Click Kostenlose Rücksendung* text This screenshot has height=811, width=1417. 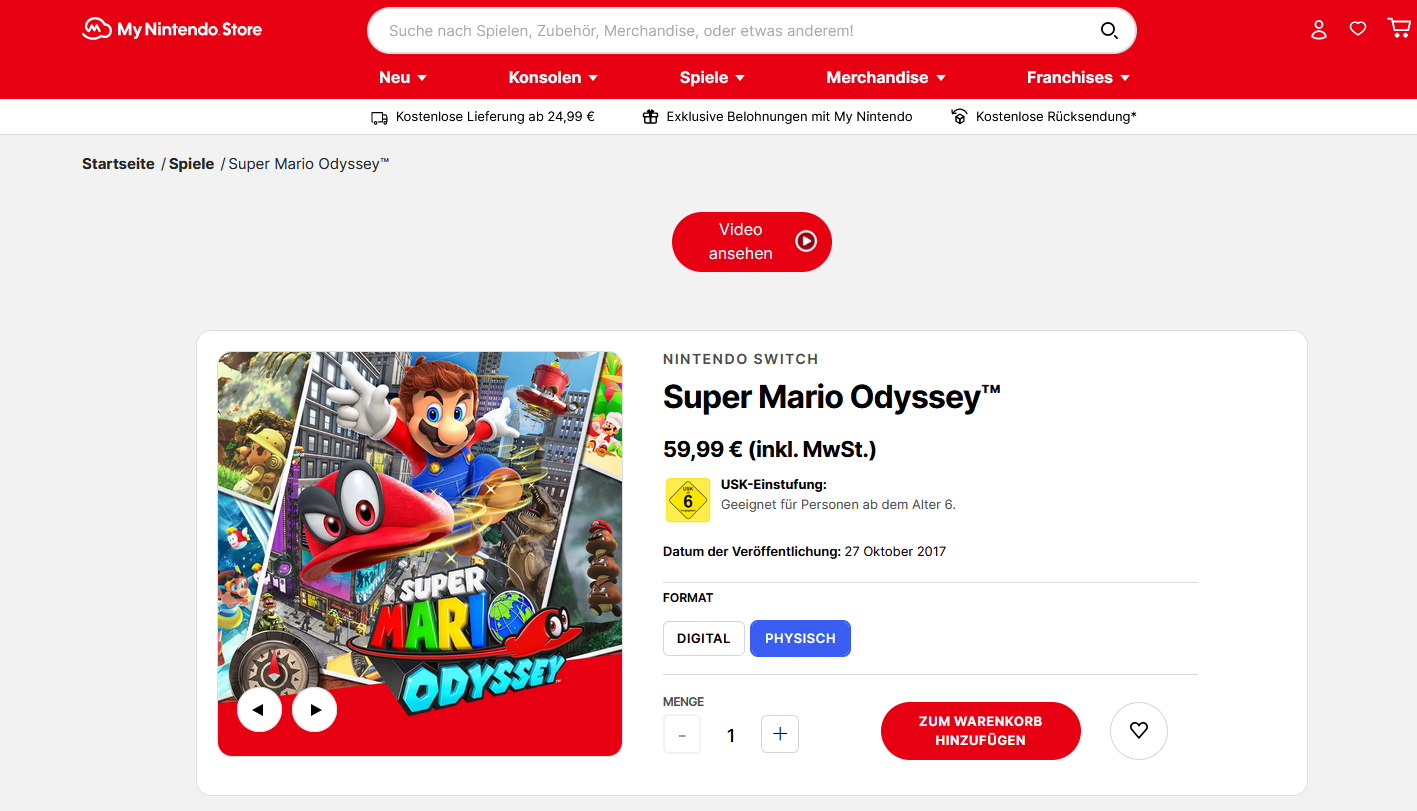pos(1056,117)
